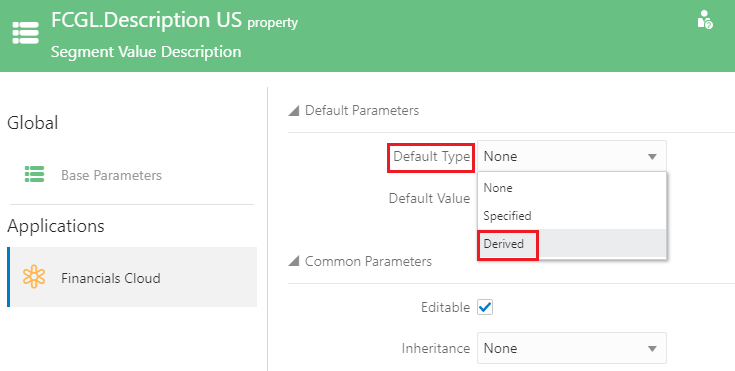Viewport: 735px width, 371px height.
Task: Toggle the Editable checkbox
Action: 485,307
